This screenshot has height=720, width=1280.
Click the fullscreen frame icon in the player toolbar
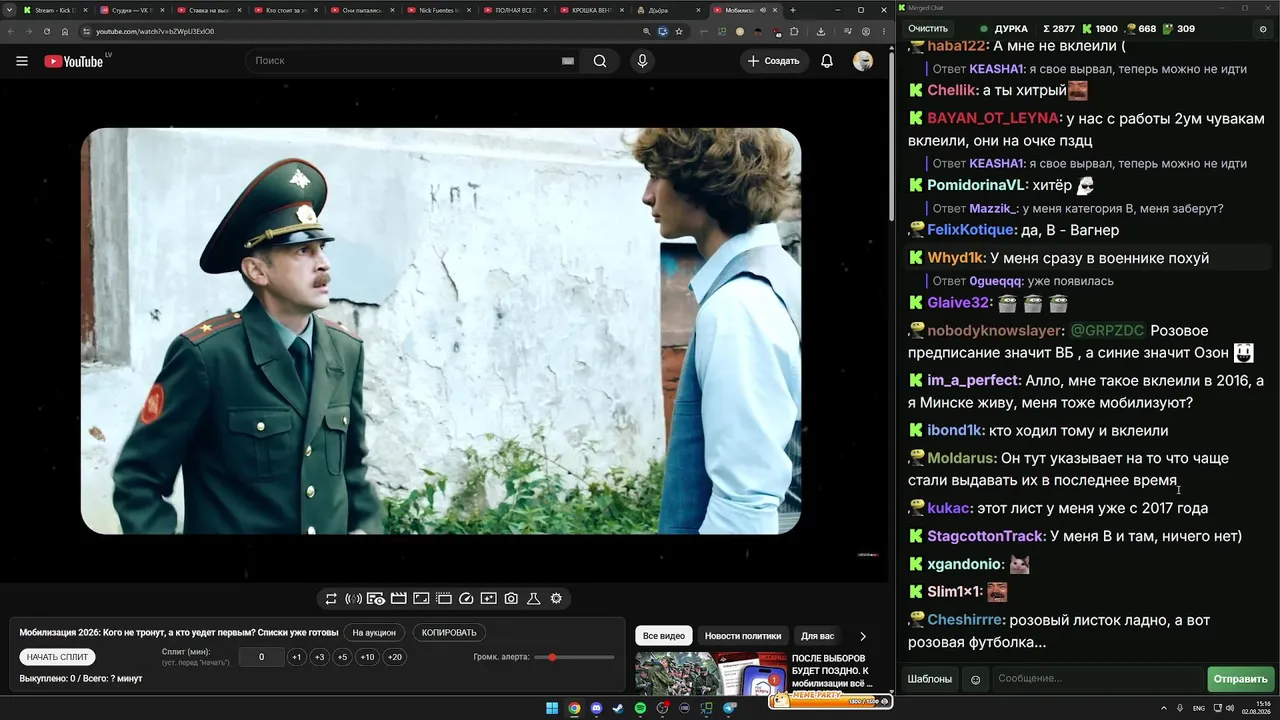point(421,599)
